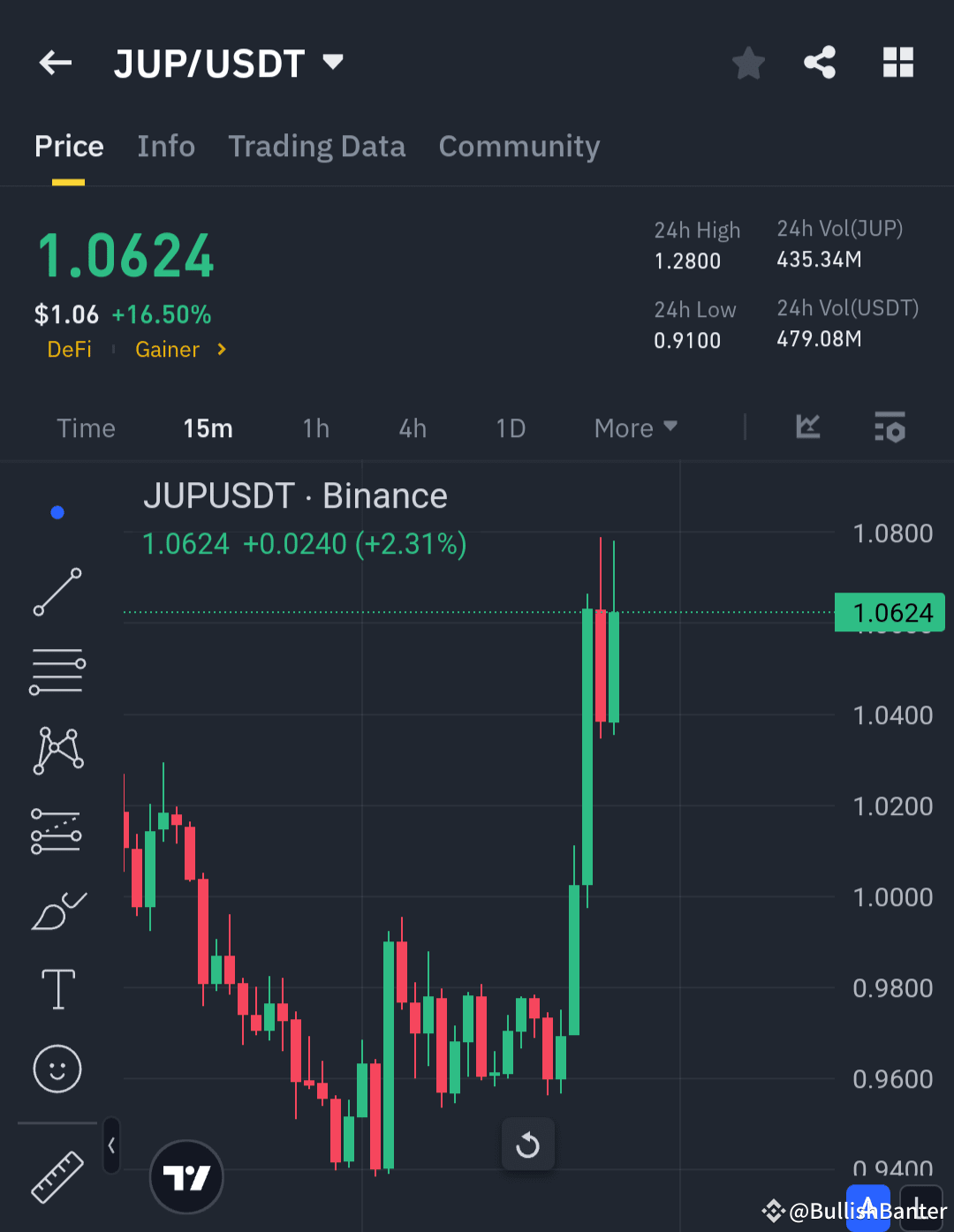Open the TradingView logo button
Image resolution: width=954 pixels, height=1232 pixels.
(x=186, y=1176)
